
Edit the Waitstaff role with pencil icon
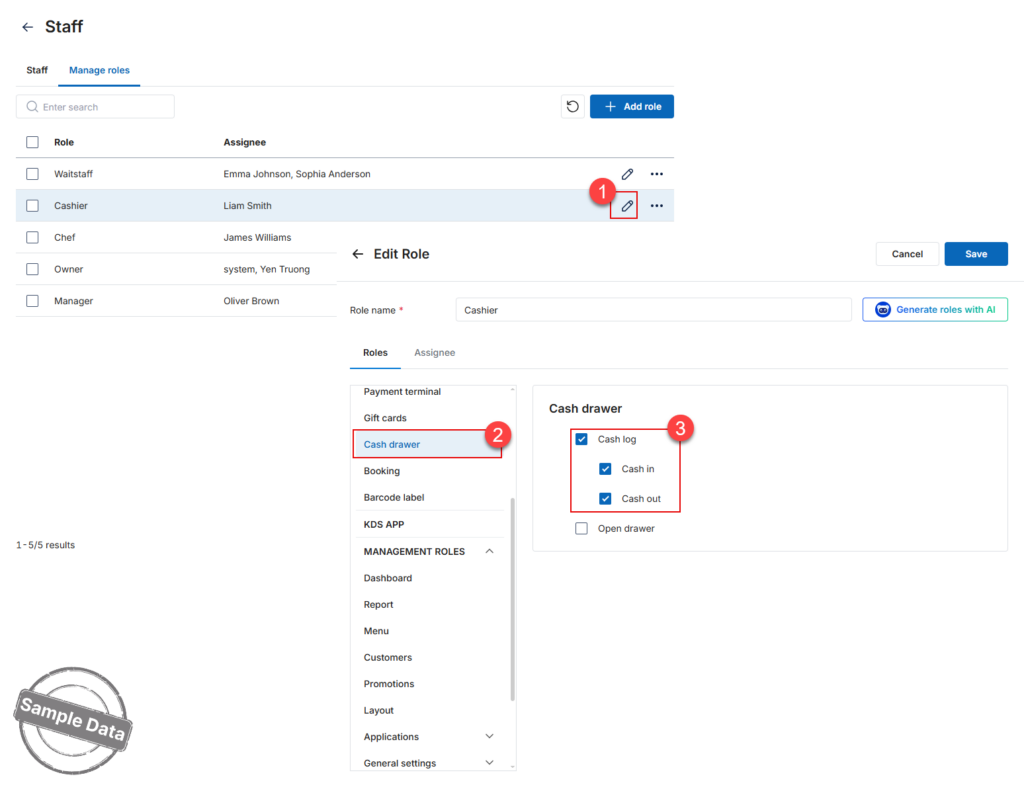[x=627, y=174]
